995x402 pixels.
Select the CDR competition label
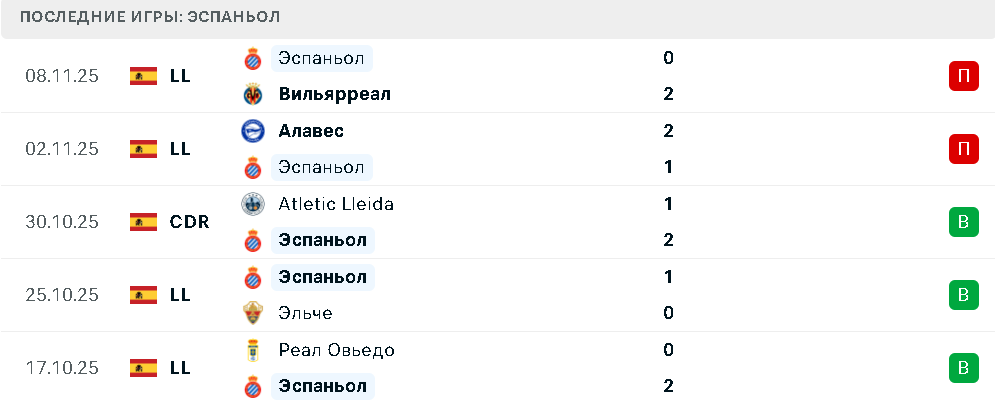(x=189, y=222)
